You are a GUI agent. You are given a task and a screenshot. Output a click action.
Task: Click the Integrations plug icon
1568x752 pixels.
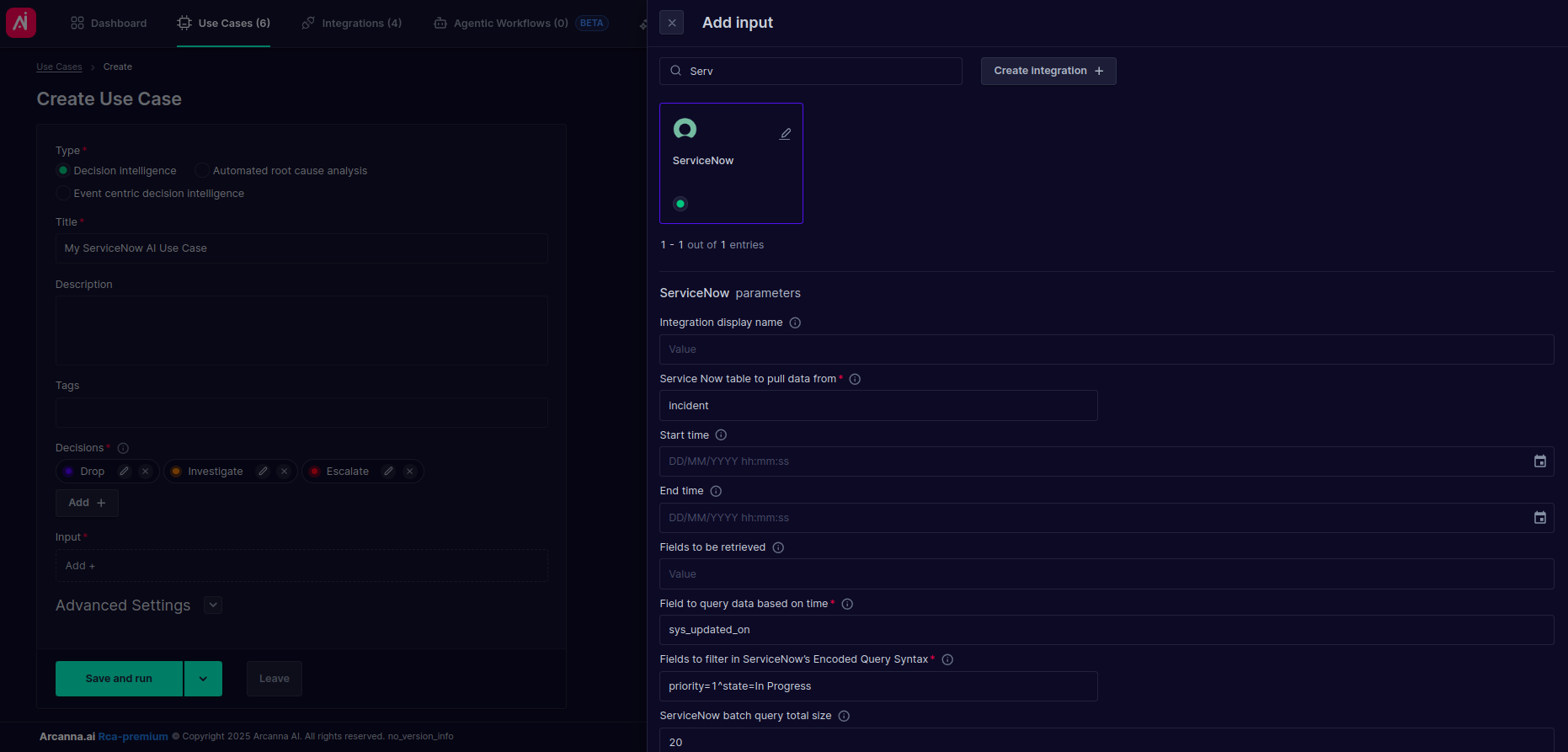308,24
